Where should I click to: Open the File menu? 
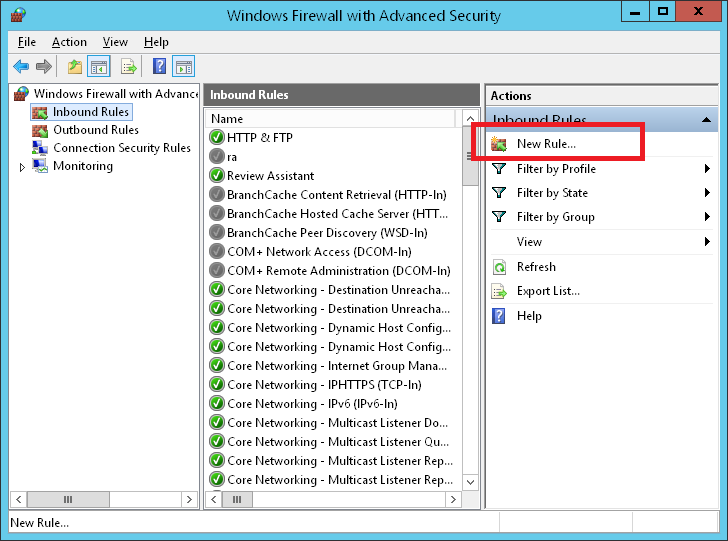click(26, 42)
